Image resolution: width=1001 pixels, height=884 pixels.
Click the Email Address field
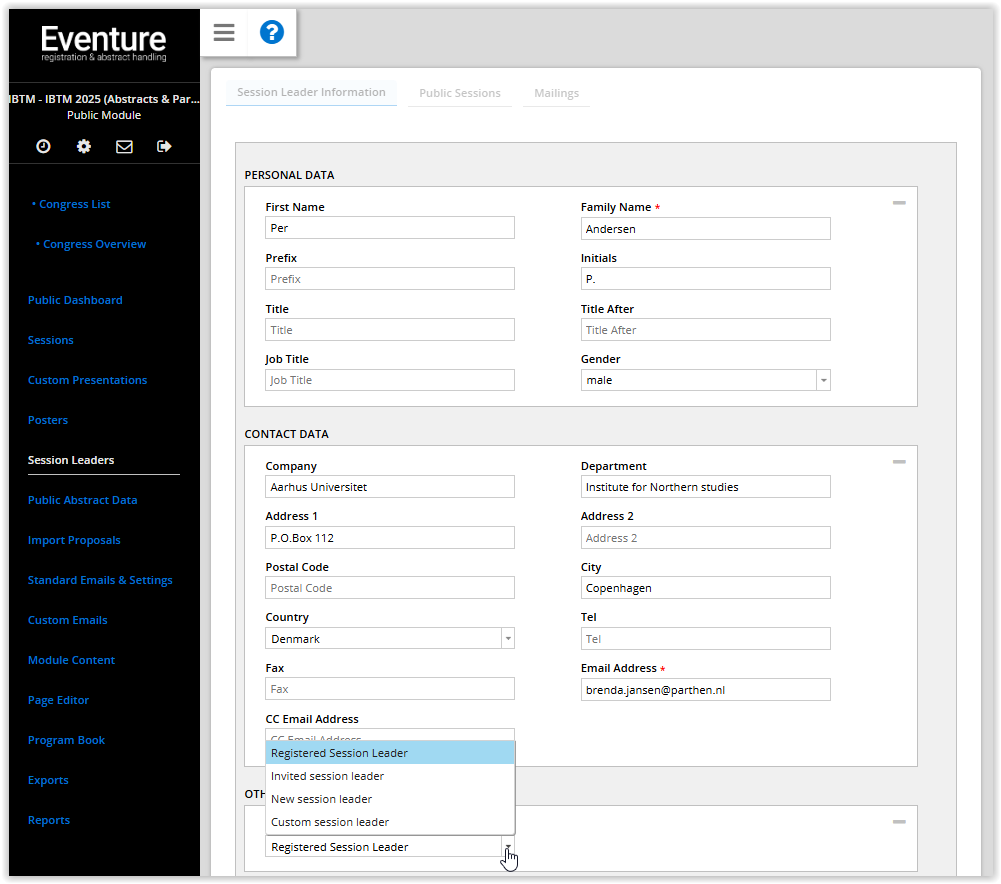point(705,689)
